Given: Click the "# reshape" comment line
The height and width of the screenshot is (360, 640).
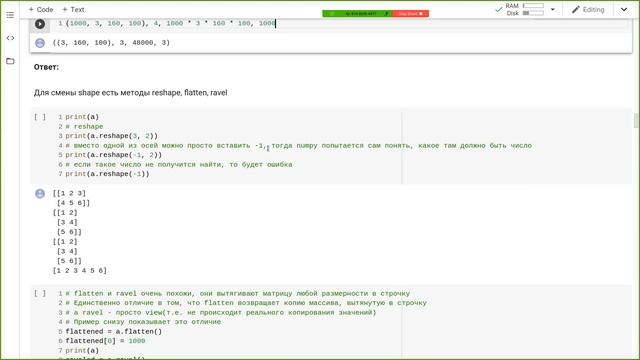Looking at the screenshot, I should [84, 127].
